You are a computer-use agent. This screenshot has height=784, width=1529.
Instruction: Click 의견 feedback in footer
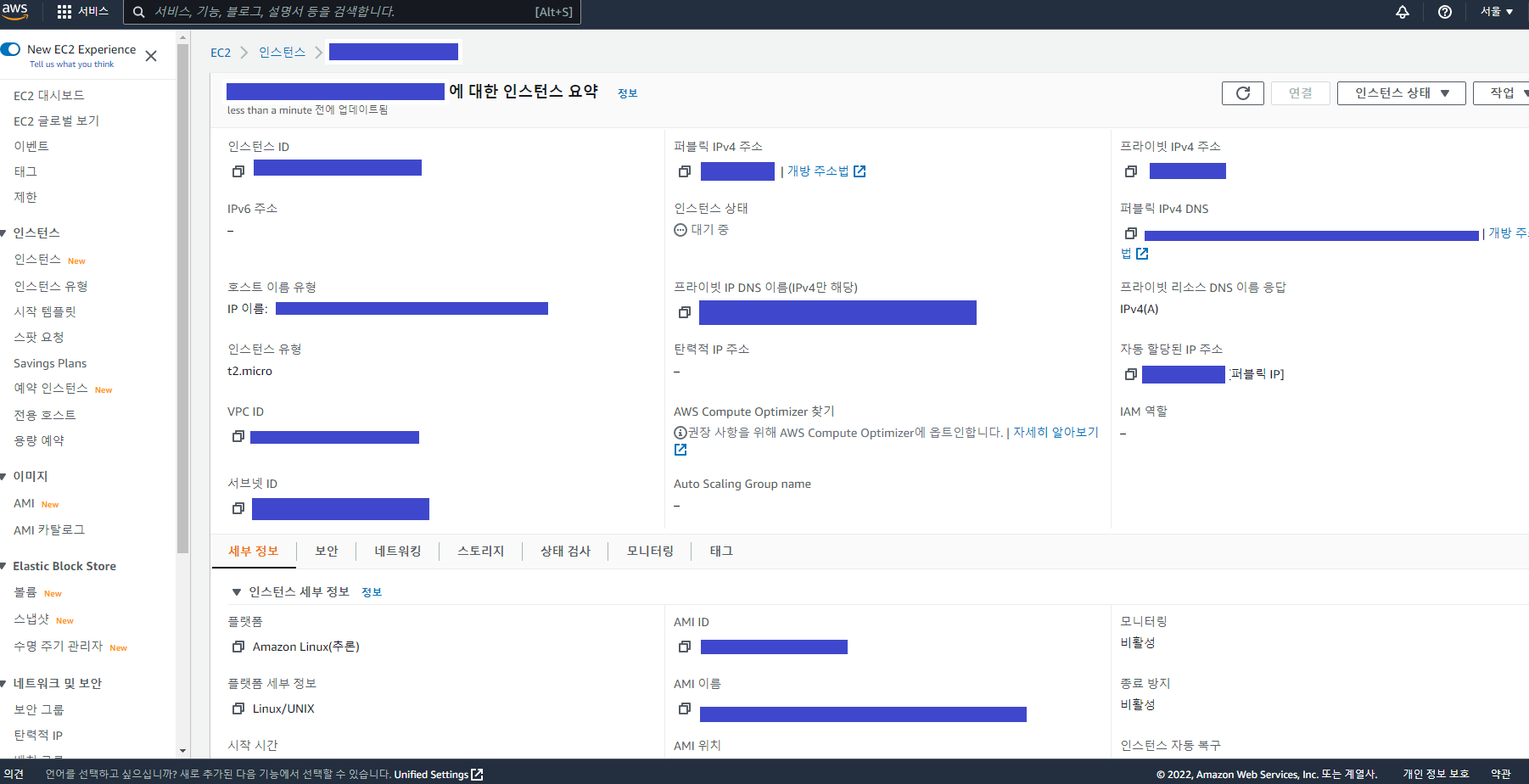(14, 774)
